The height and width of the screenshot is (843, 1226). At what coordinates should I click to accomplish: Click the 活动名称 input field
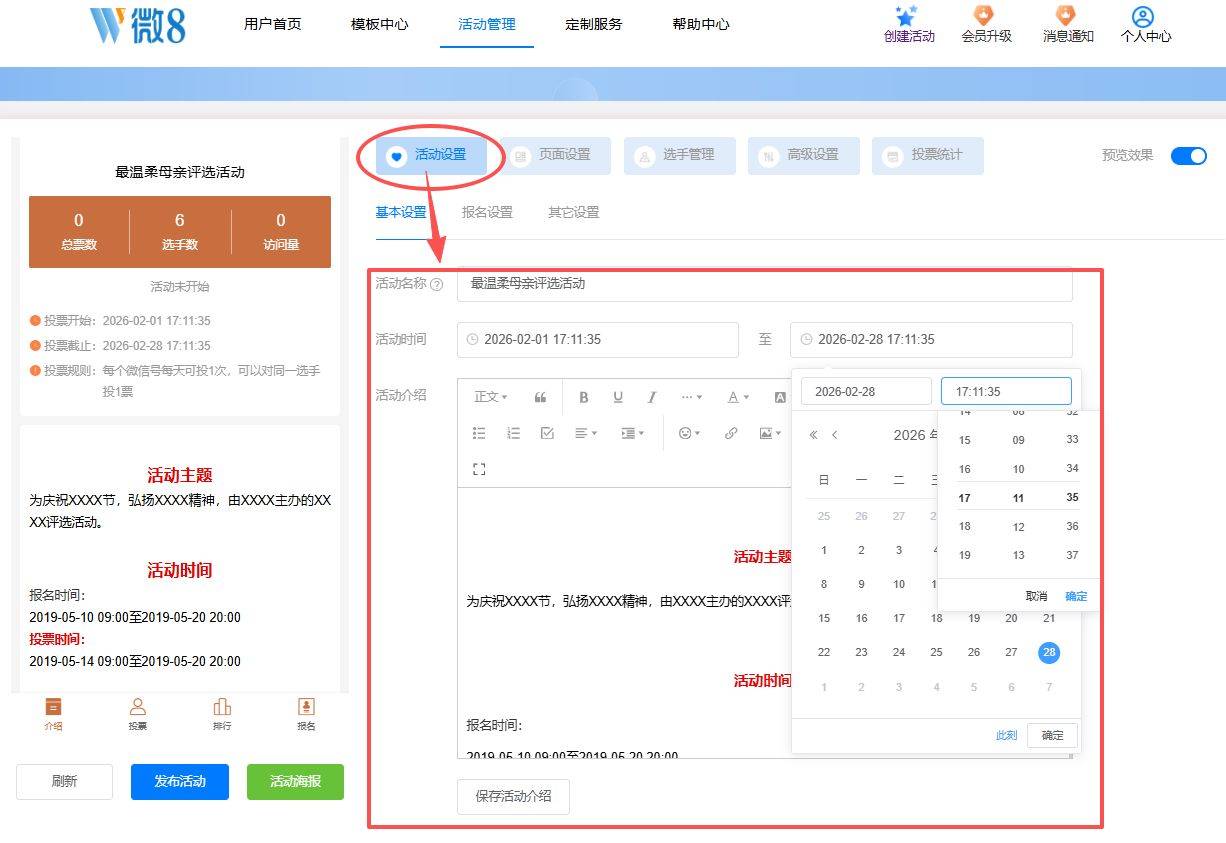coord(764,284)
